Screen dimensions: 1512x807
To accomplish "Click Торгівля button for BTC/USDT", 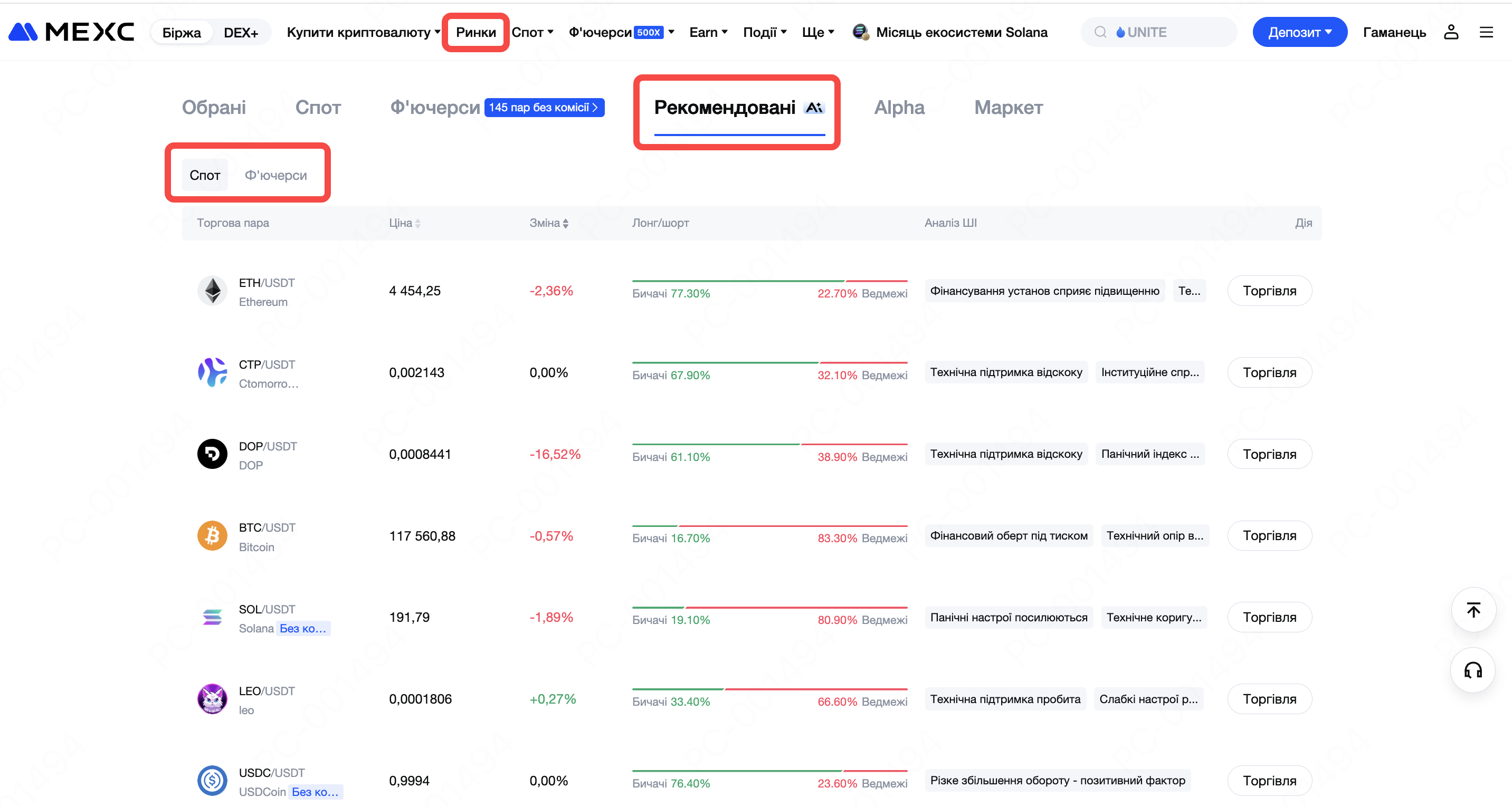I will 1269,535.
